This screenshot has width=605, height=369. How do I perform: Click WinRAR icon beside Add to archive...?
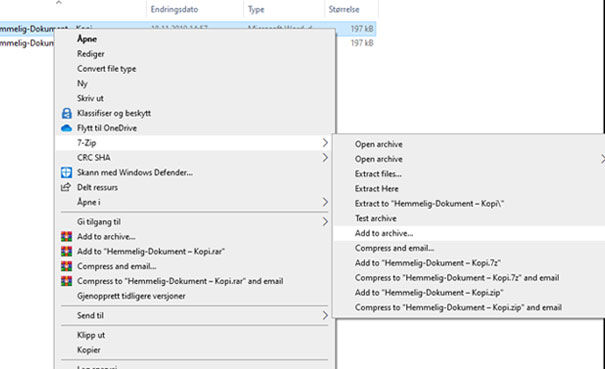click(x=66, y=237)
